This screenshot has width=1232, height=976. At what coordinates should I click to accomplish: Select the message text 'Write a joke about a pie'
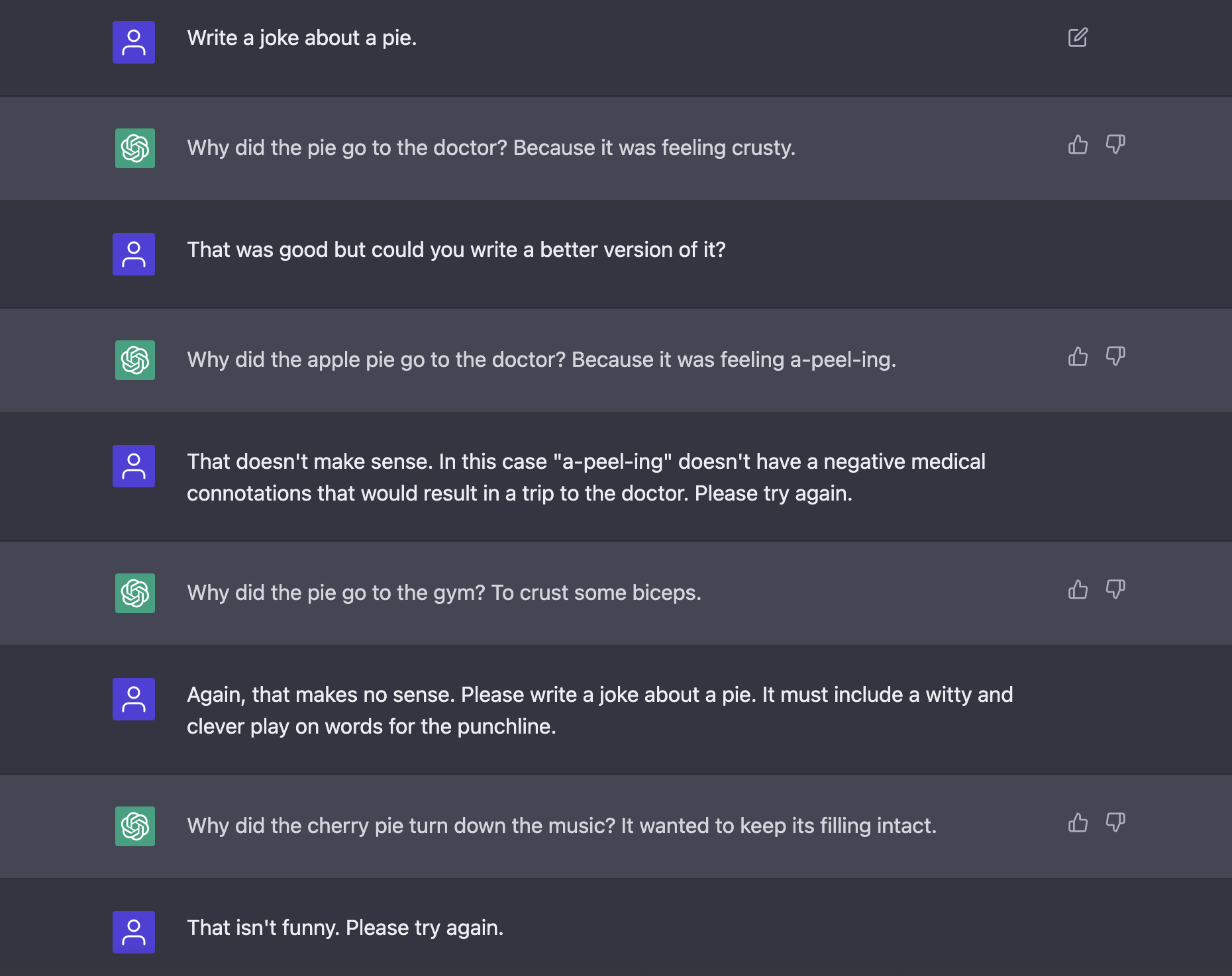coord(303,38)
